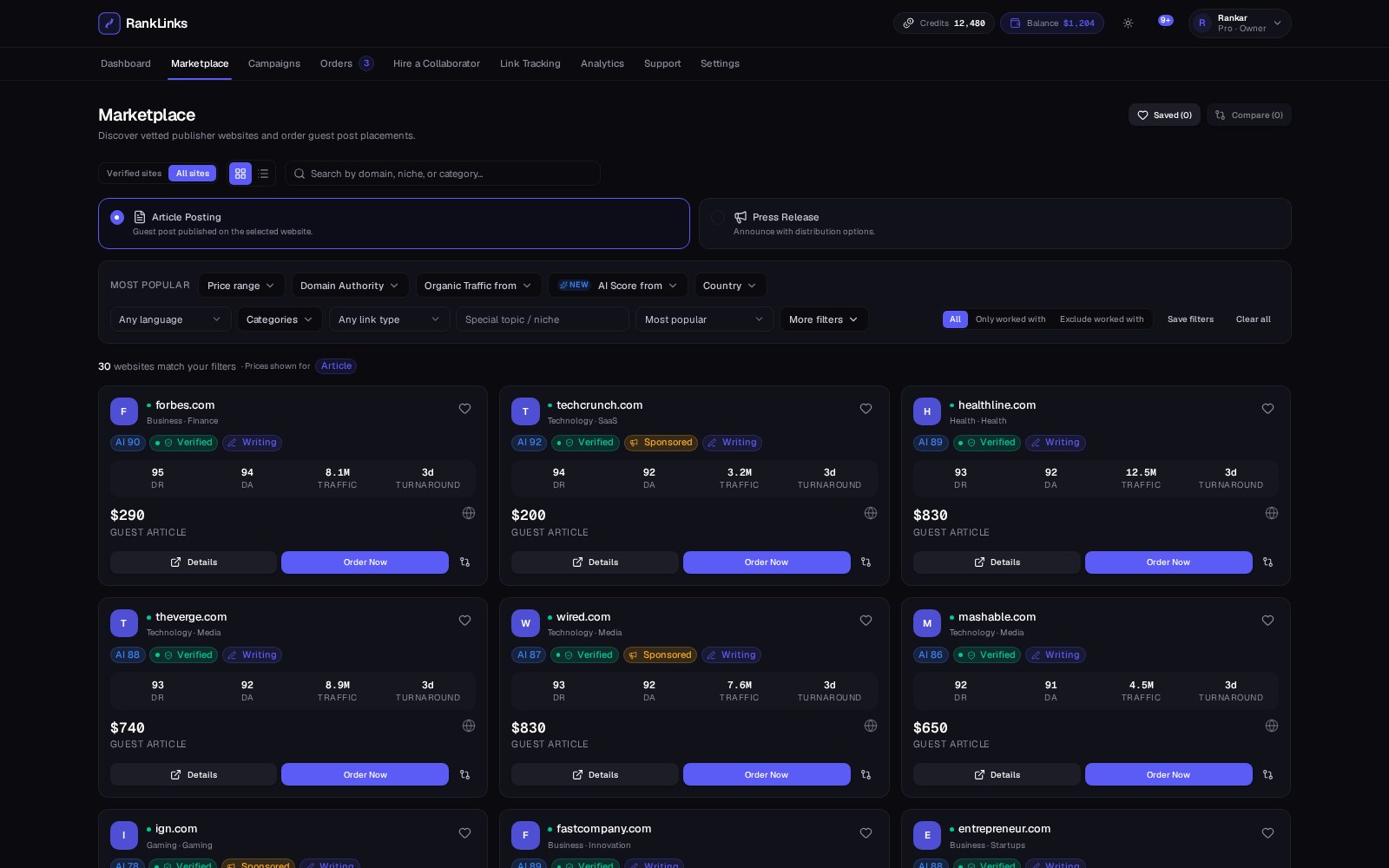The width and height of the screenshot is (1389, 868).
Task: Click the Balance $1,204 pill
Action: click(x=1052, y=23)
